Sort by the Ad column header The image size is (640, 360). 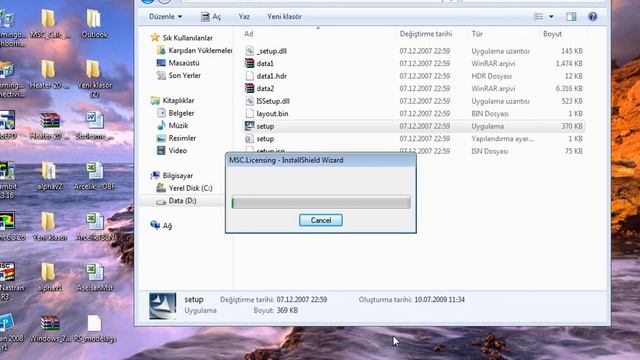249,34
